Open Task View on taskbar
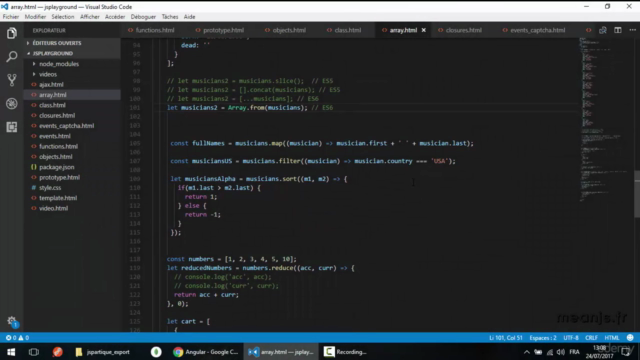 [x=33, y=352]
